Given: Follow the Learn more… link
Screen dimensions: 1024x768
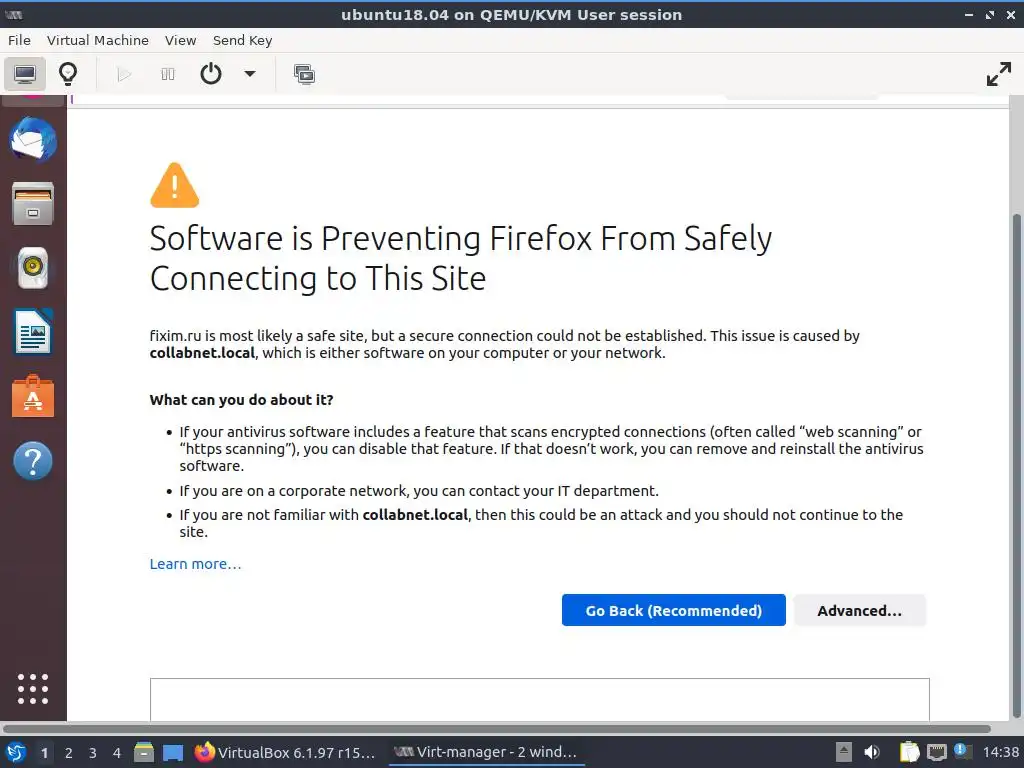Looking at the screenshot, I should (195, 564).
